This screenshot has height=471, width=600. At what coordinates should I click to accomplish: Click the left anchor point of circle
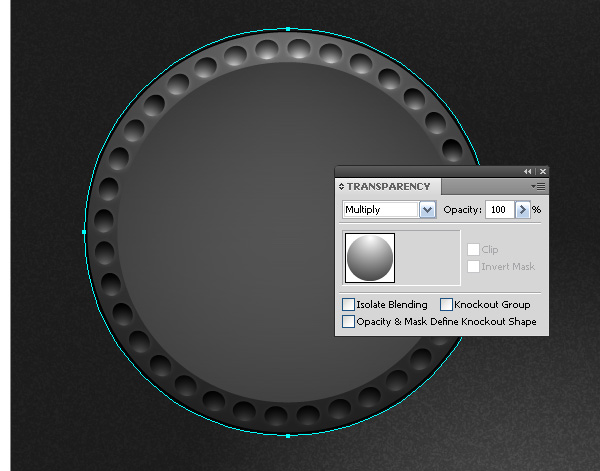84,232
